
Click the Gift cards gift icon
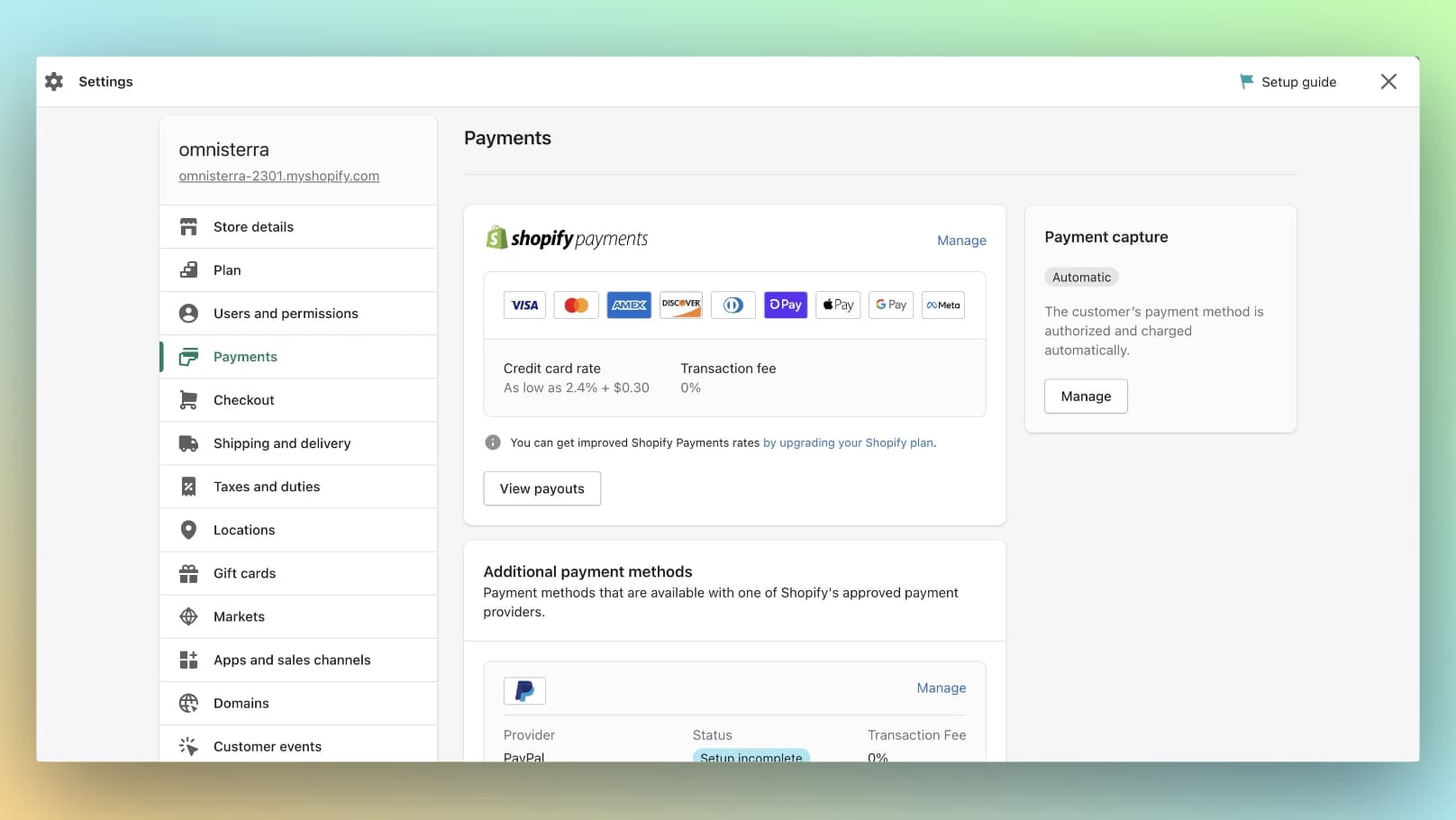(188, 573)
